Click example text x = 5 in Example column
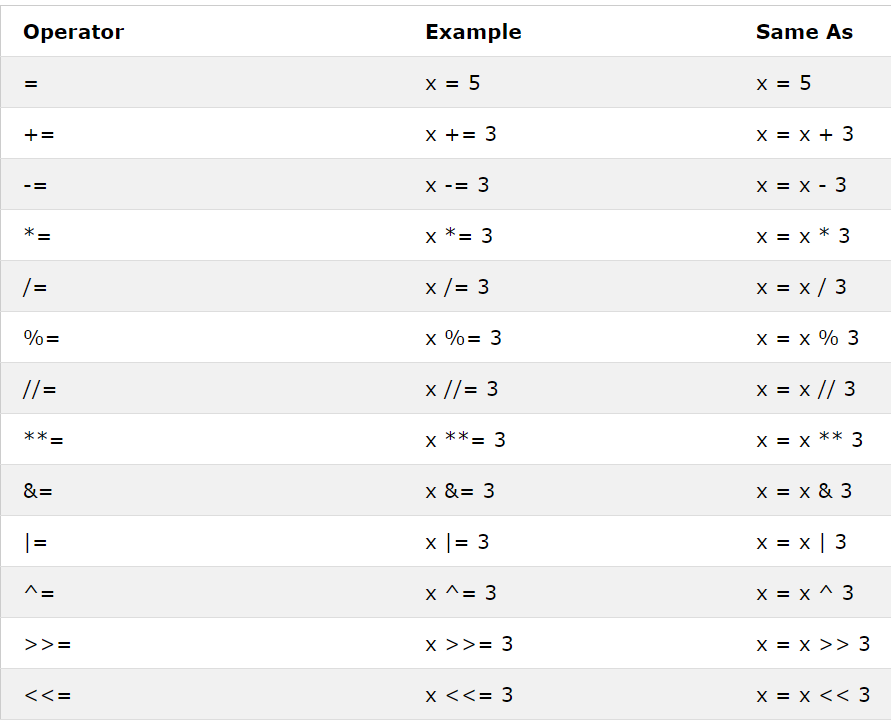 click(x=452, y=84)
